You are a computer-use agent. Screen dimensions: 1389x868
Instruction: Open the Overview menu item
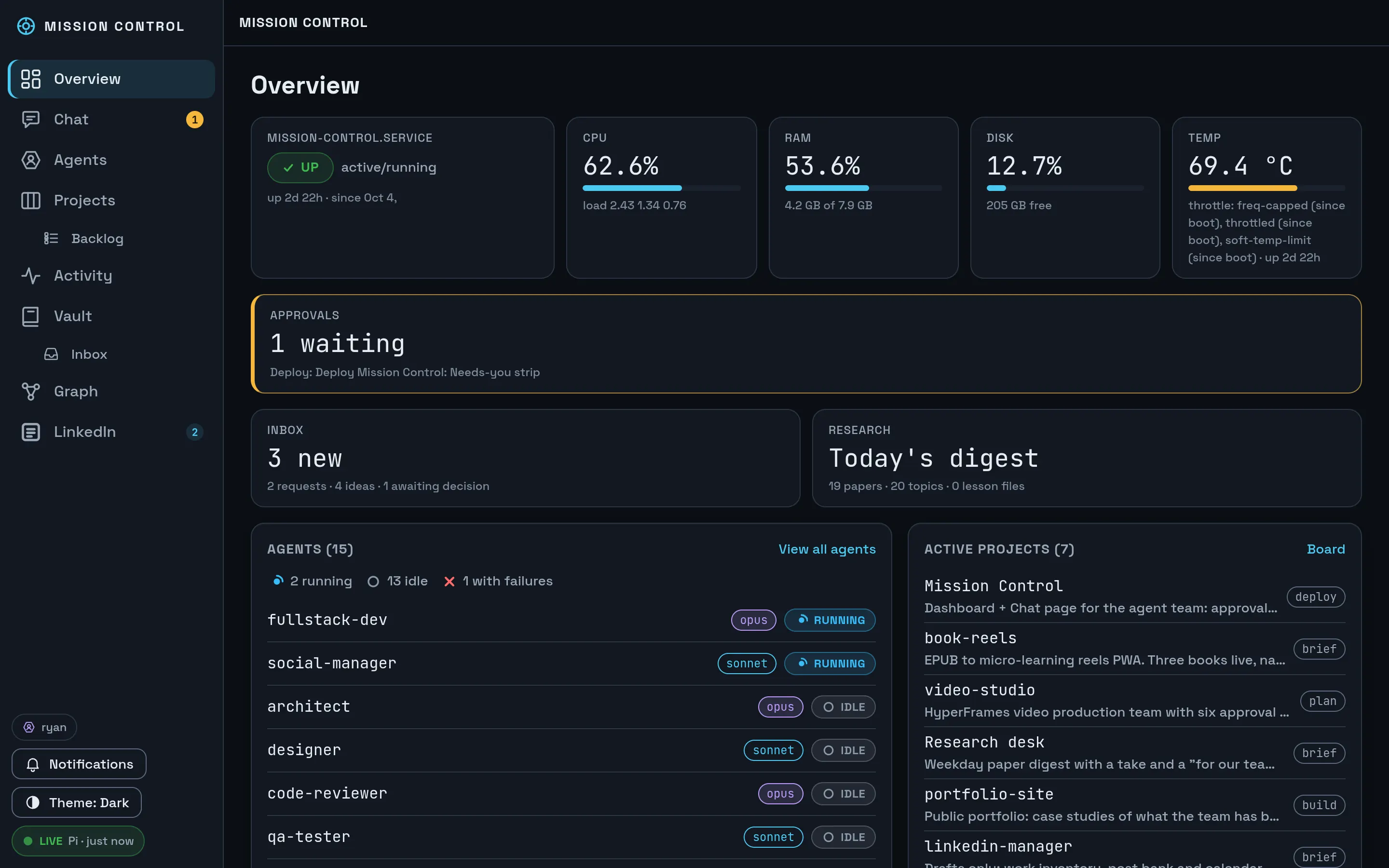pyautogui.click(x=111, y=79)
